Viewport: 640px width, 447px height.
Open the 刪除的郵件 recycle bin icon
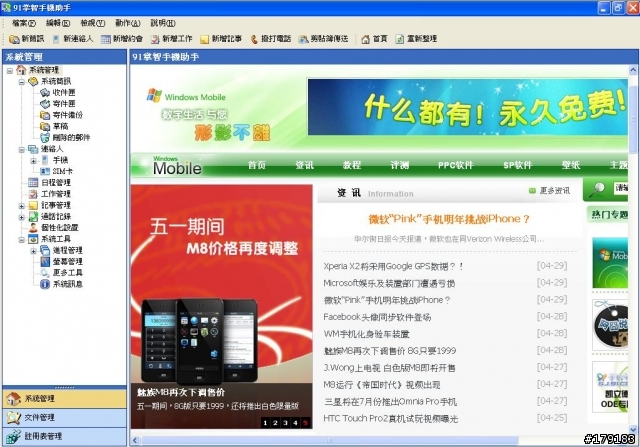click(45, 138)
